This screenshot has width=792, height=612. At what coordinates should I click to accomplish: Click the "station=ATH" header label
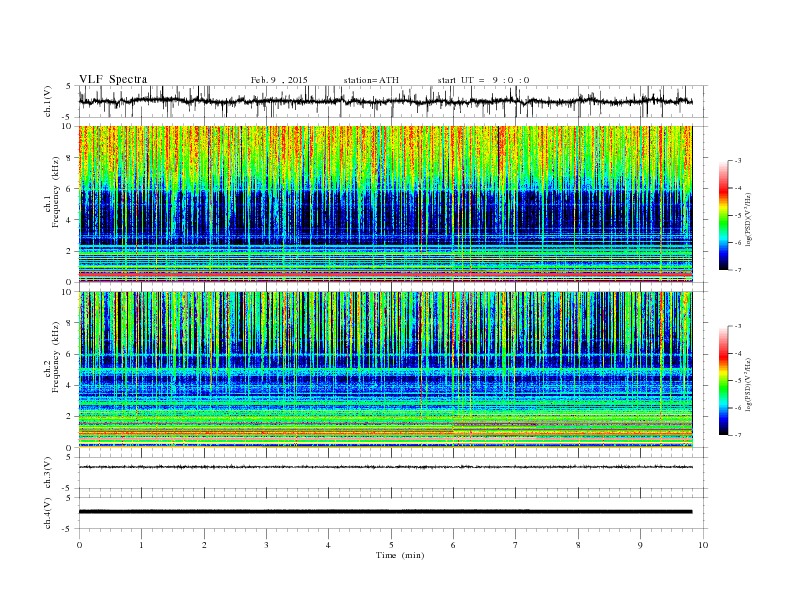[x=371, y=80]
